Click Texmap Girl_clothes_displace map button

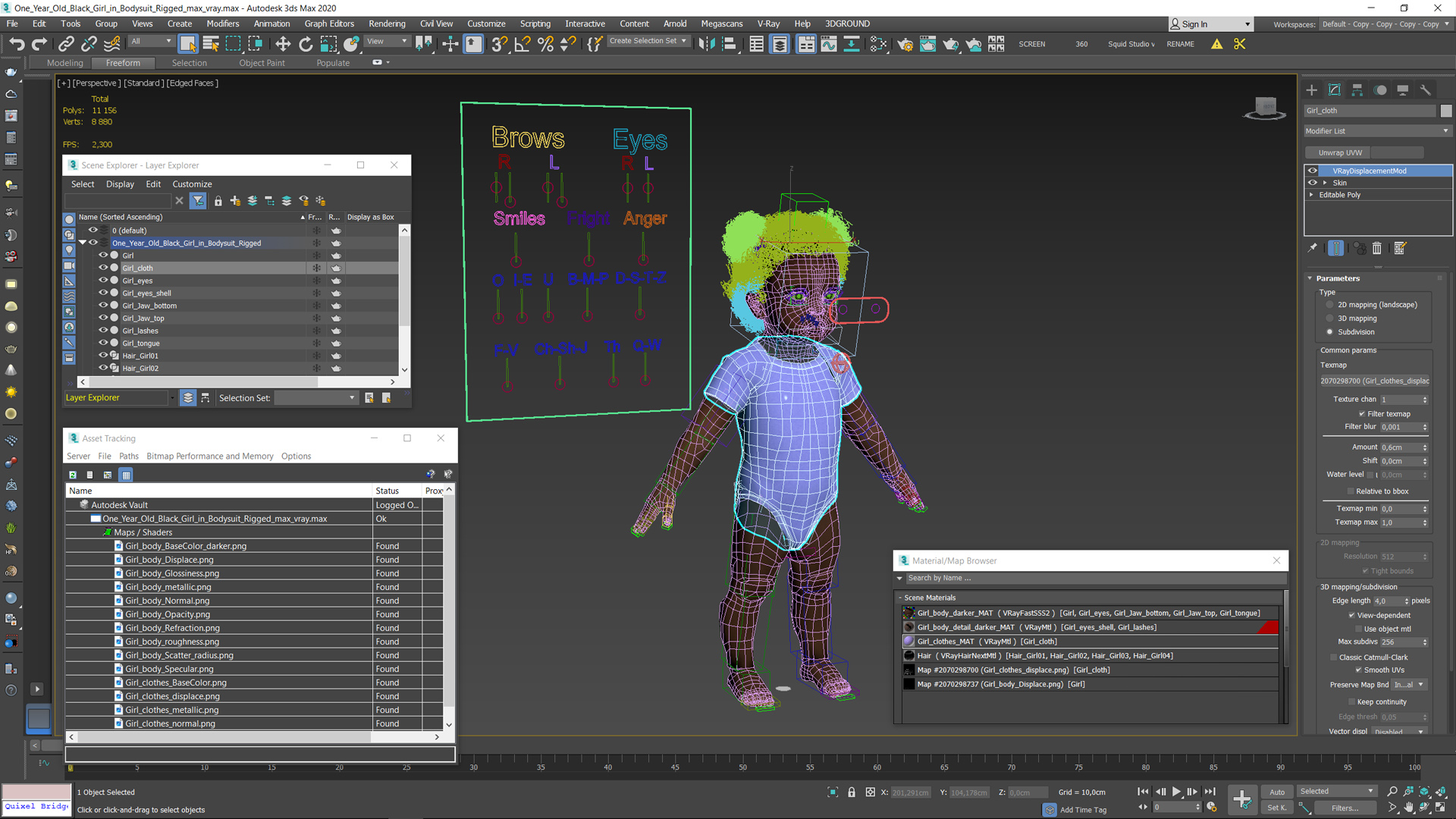[1374, 381]
